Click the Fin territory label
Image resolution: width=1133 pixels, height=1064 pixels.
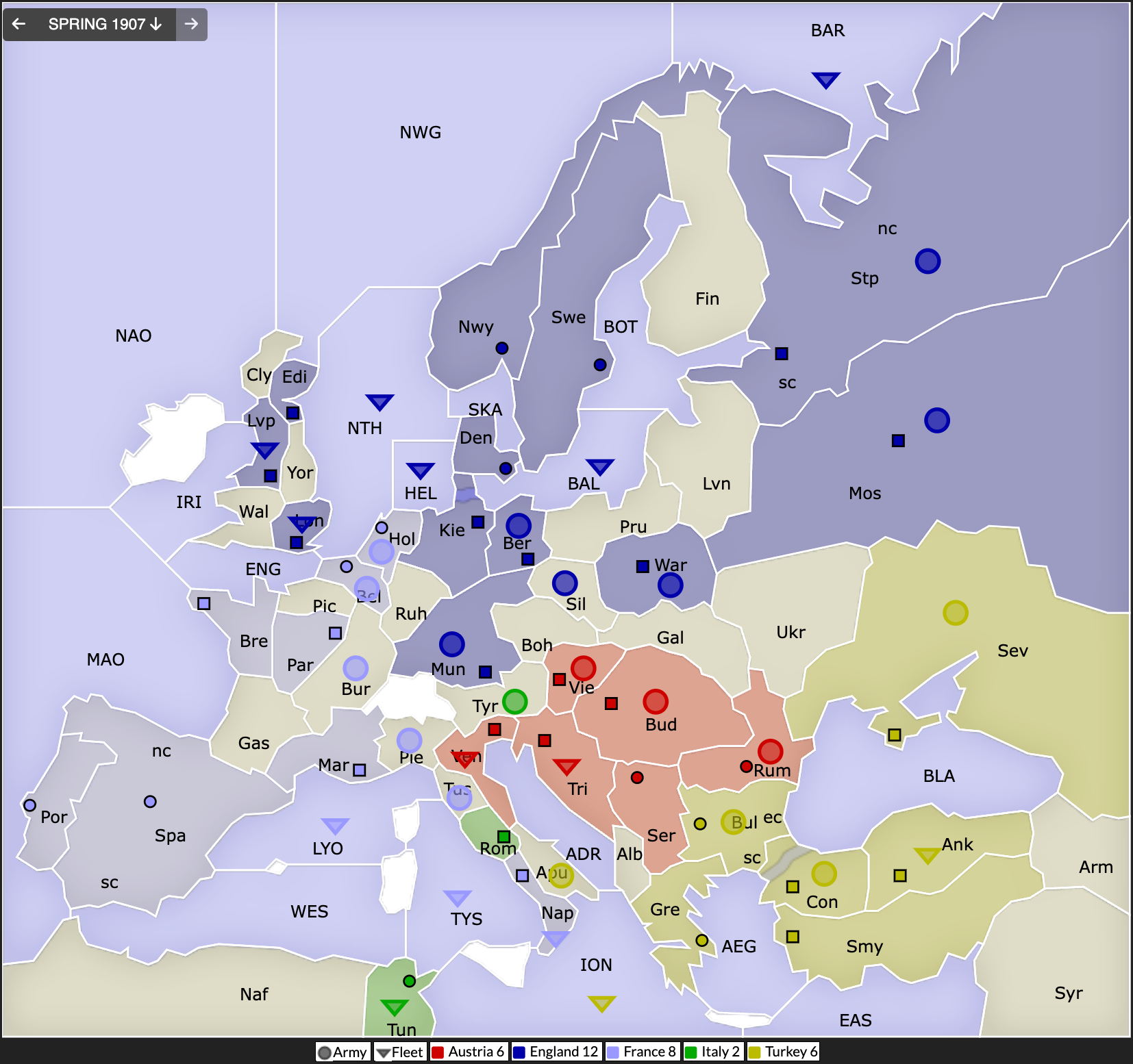point(708,299)
